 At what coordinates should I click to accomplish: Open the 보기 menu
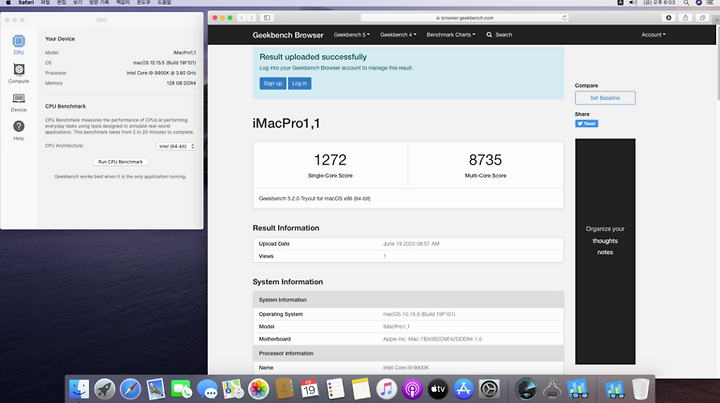(78, 3)
